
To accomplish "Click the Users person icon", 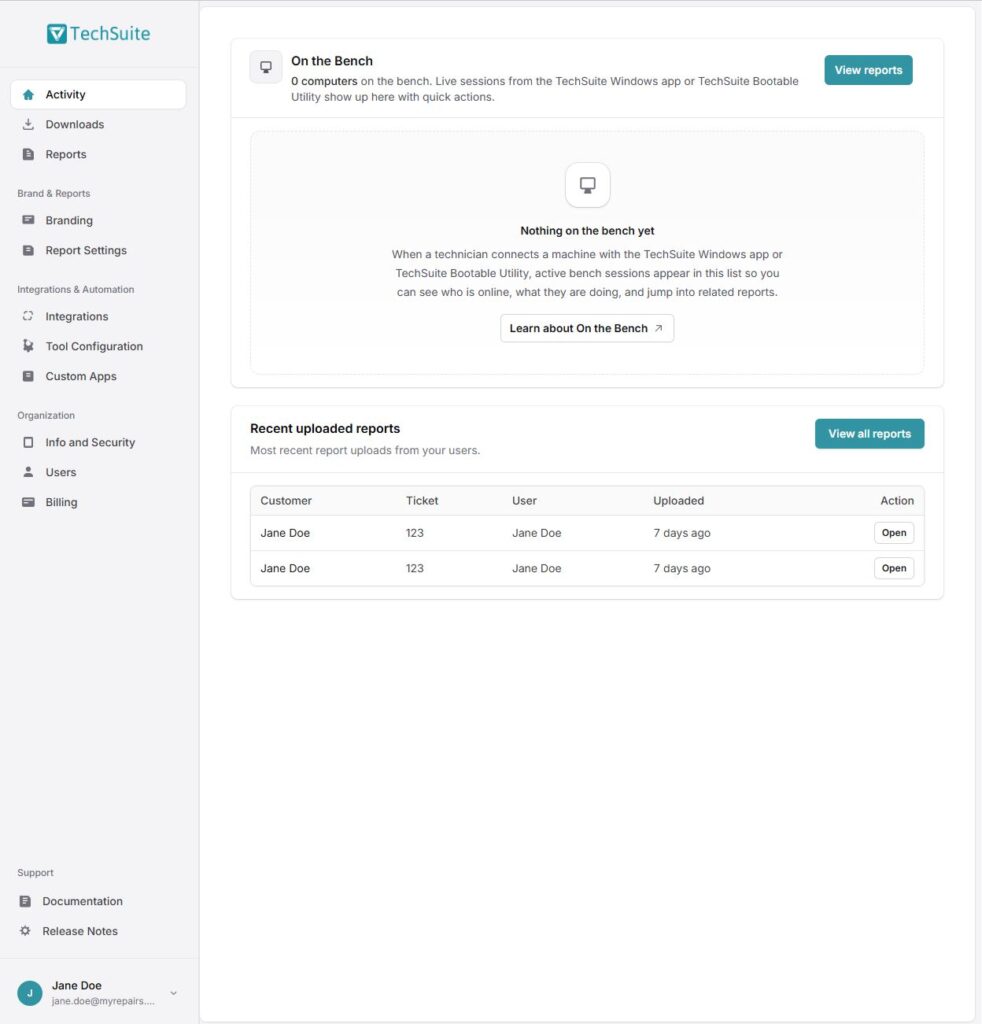I will click(x=28, y=472).
